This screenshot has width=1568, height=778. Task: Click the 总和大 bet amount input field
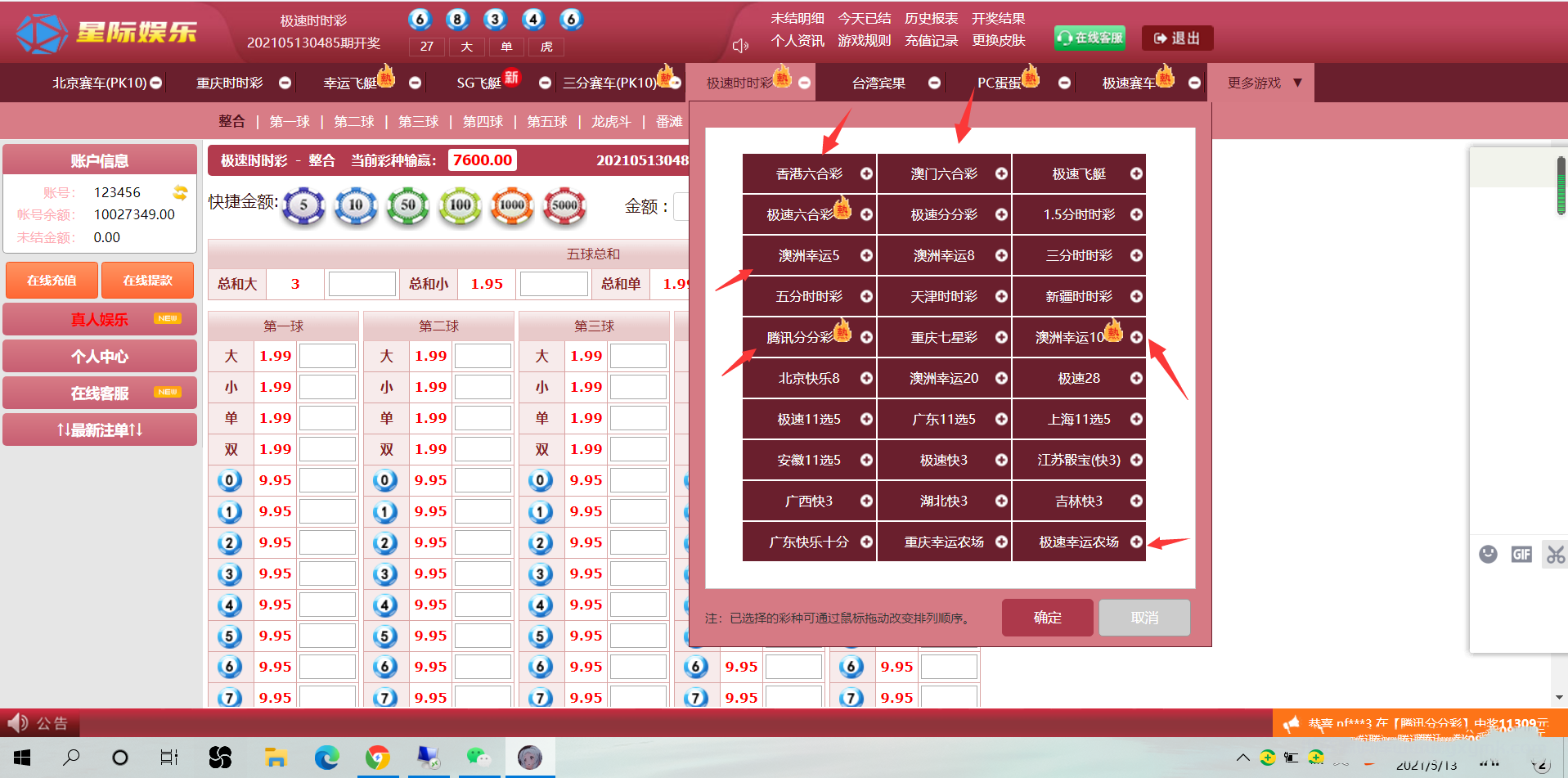tap(362, 284)
